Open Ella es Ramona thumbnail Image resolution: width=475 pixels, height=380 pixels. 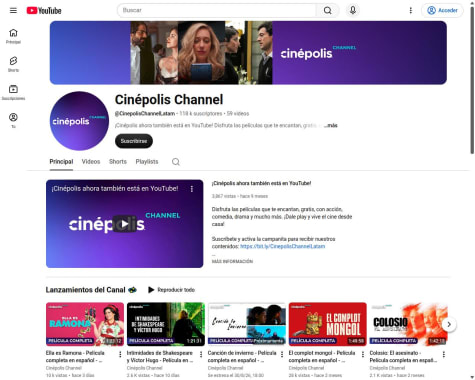[x=85, y=324]
